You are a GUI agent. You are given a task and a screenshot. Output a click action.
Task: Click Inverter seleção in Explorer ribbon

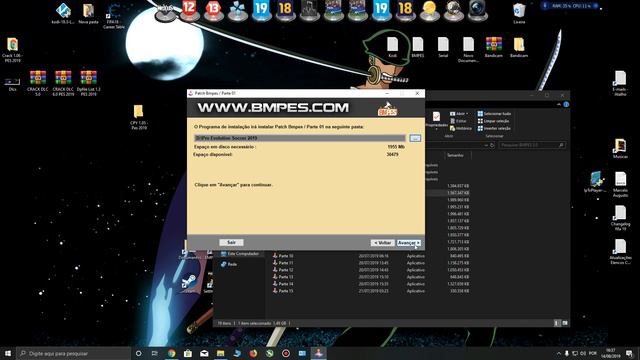point(494,128)
